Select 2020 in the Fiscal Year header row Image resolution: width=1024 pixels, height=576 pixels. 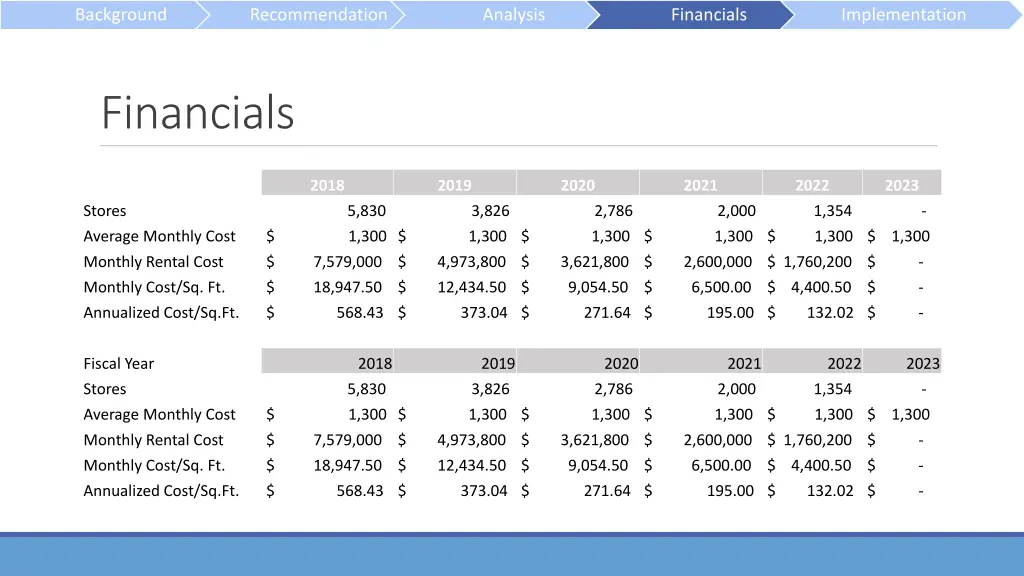point(621,364)
